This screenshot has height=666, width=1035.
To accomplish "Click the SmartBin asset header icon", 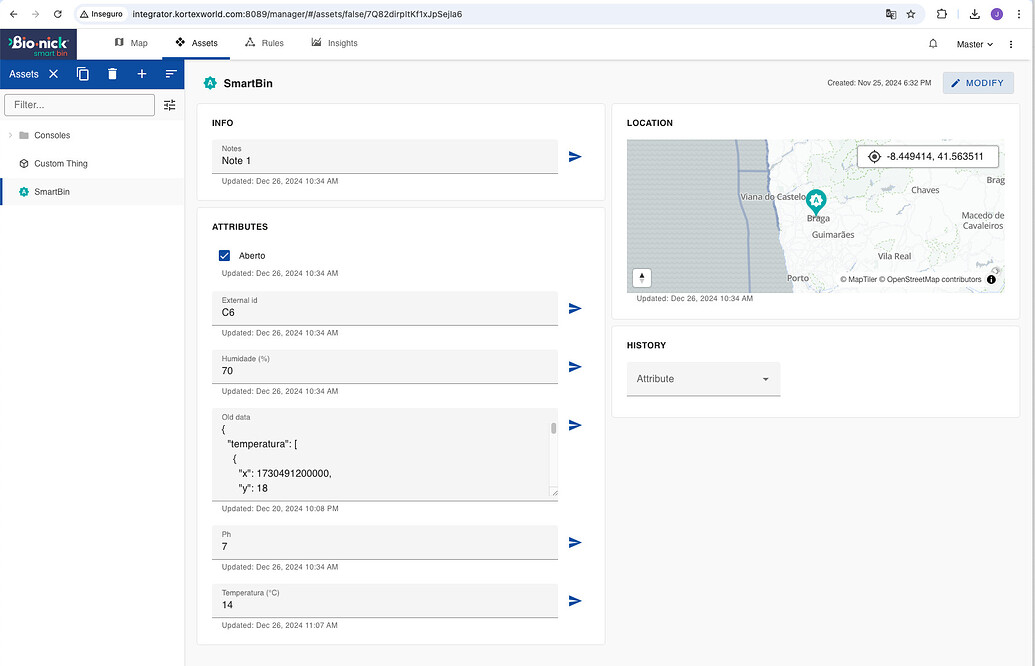I will tap(210, 83).
